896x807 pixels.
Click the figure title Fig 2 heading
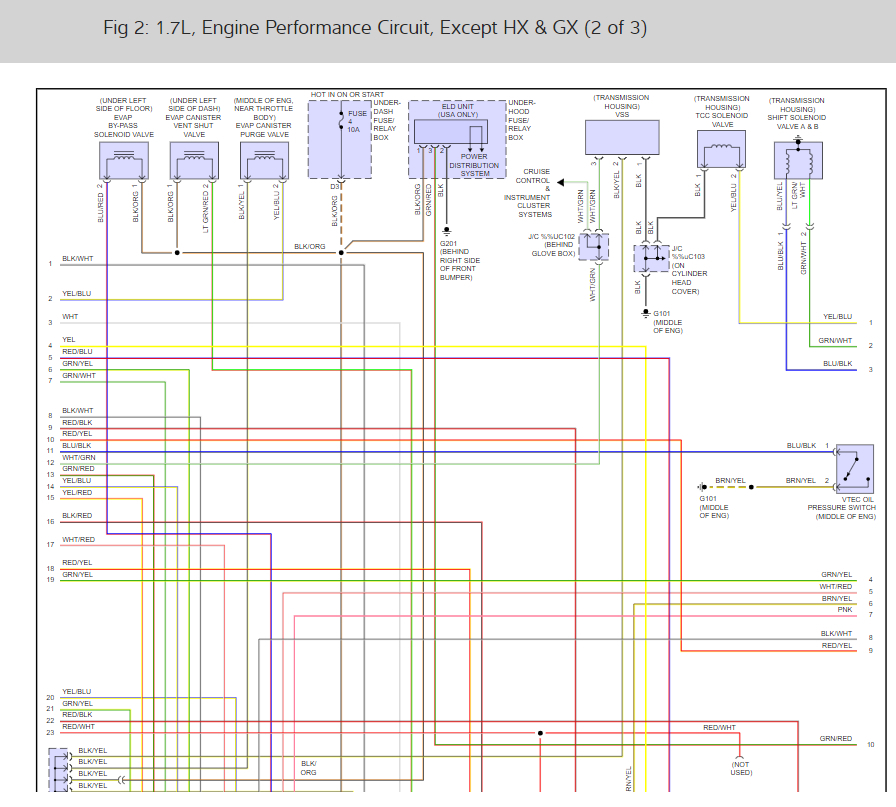coord(375,27)
